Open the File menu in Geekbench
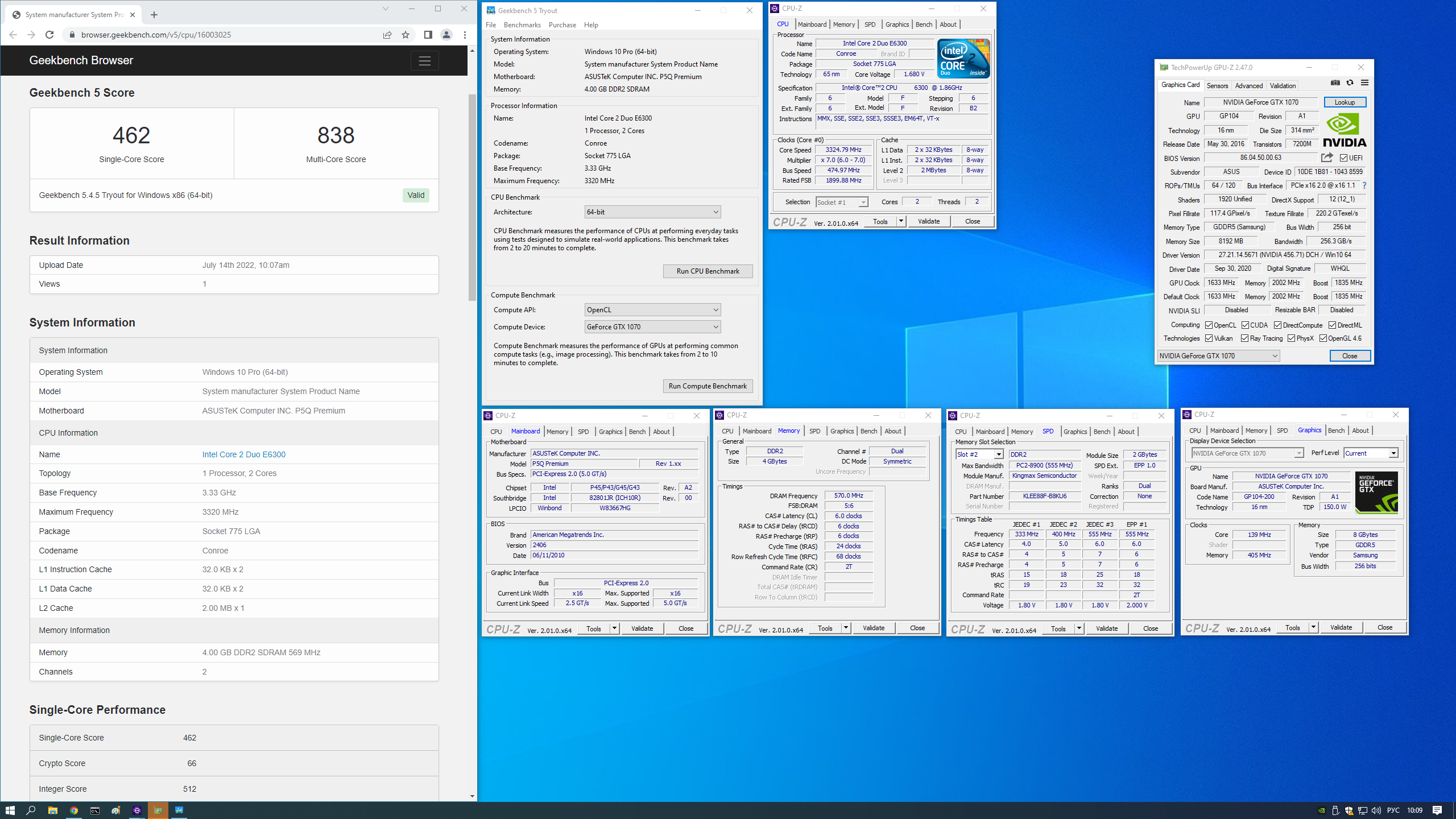 pyautogui.click(x=491, y=25)
